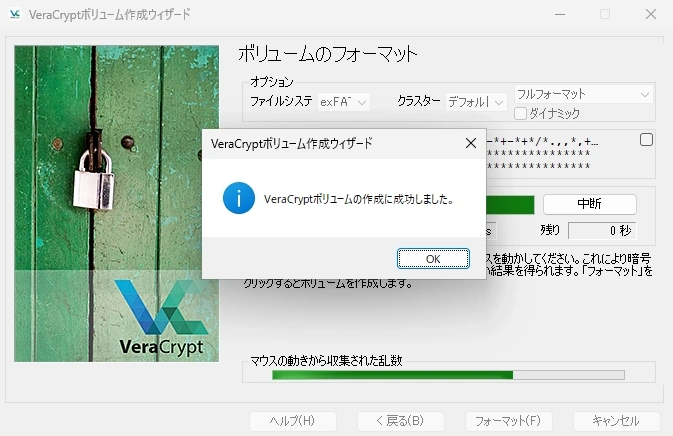Viewport: 673px width, 436px height.
Task: Click the mouse randomness progress bar
Action: [448, 375]
